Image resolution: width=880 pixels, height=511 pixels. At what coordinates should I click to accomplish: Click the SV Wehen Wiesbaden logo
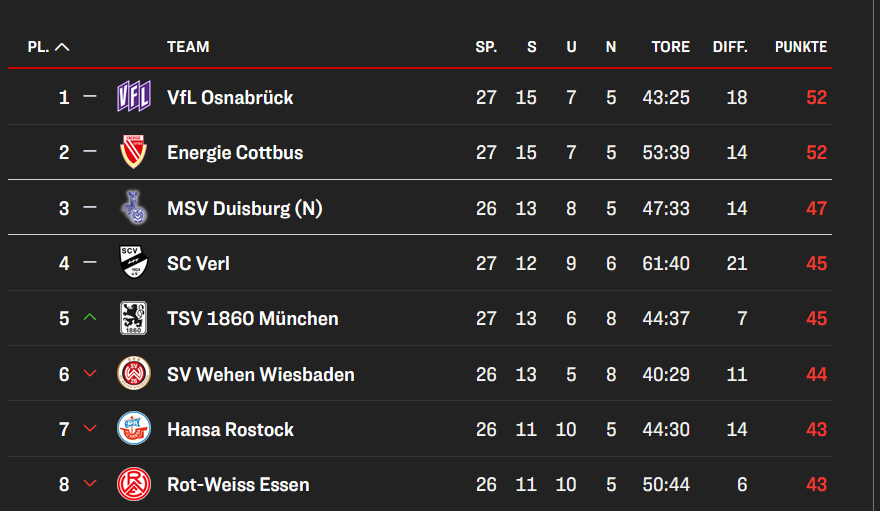[x=134, y=374]
